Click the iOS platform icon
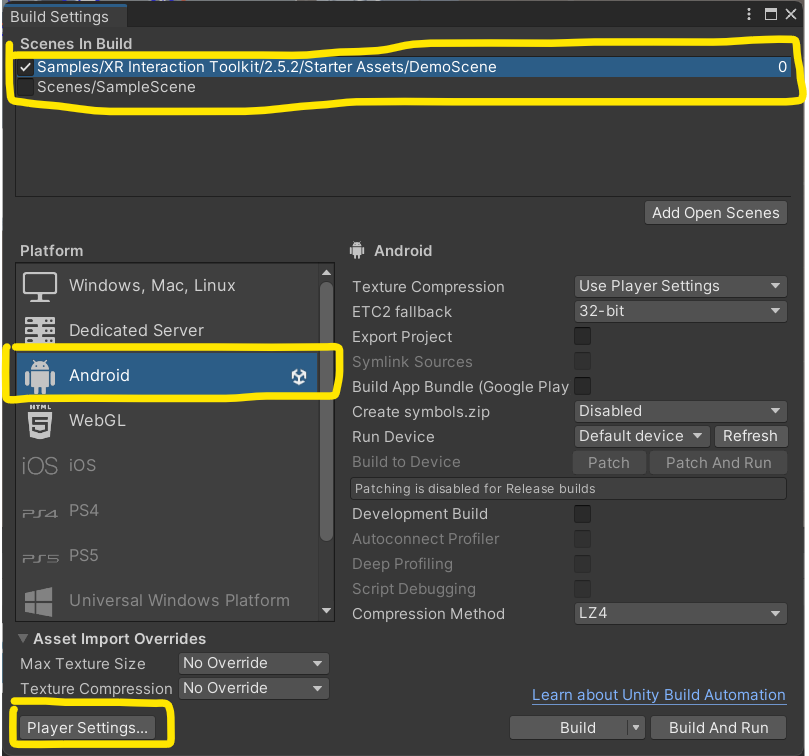This screenshot has width=809, height=756. point(40,465)
